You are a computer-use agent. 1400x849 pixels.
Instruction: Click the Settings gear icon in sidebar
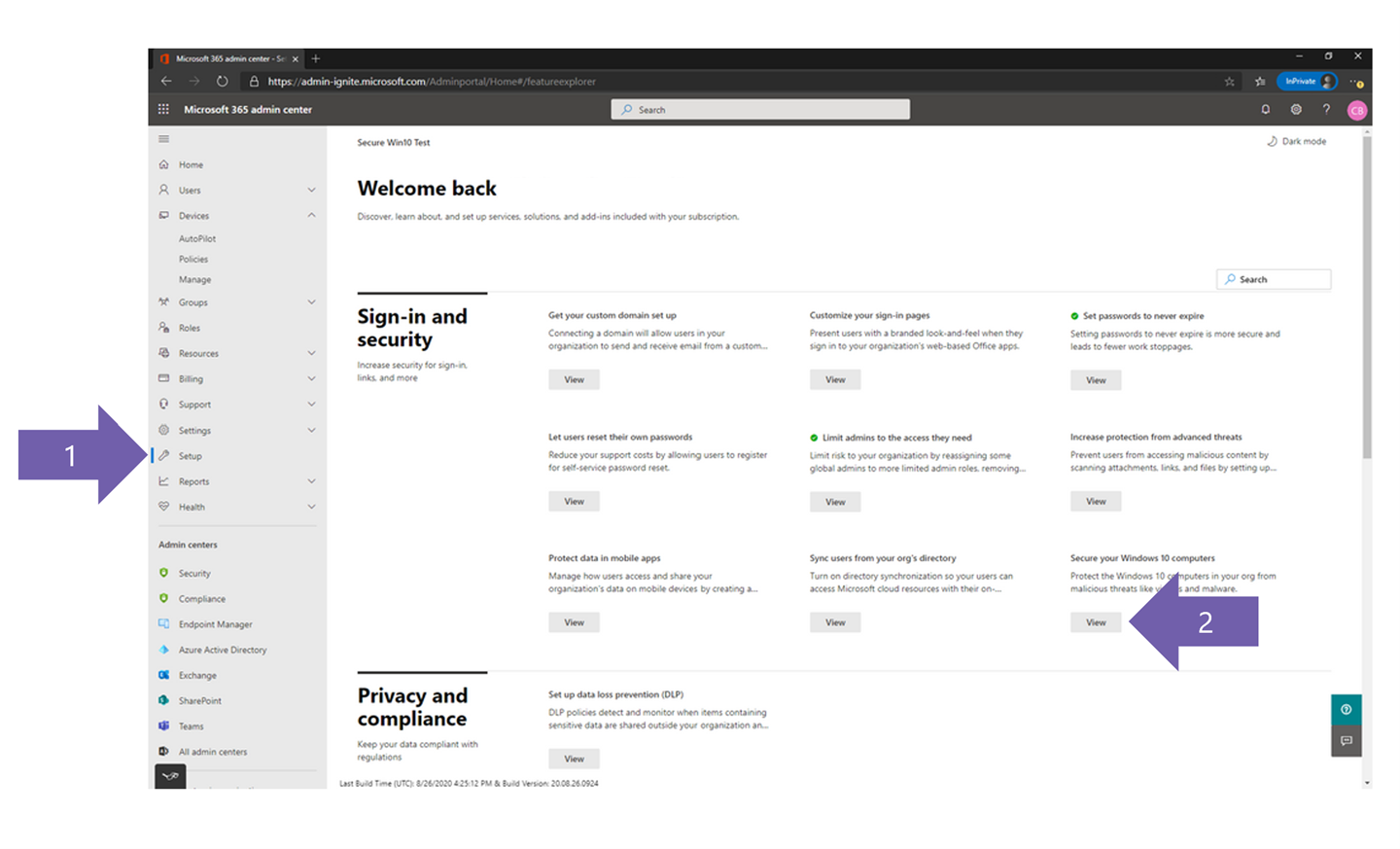163,430
